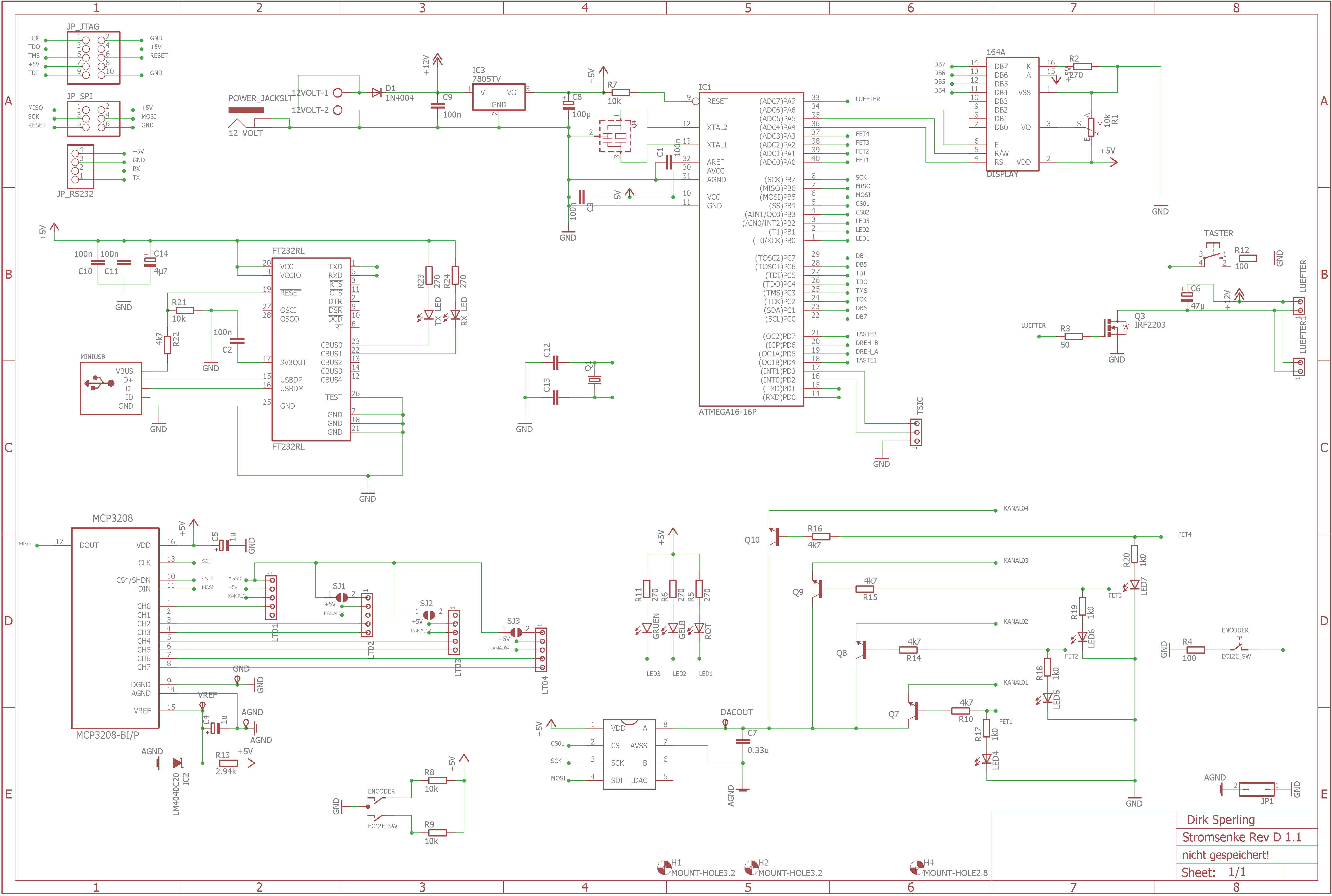Viewport: 1332px width, 896px height.
Task: Select the "Stromsenke Rev D 1.1" title text
Action: coord(1241,837)
